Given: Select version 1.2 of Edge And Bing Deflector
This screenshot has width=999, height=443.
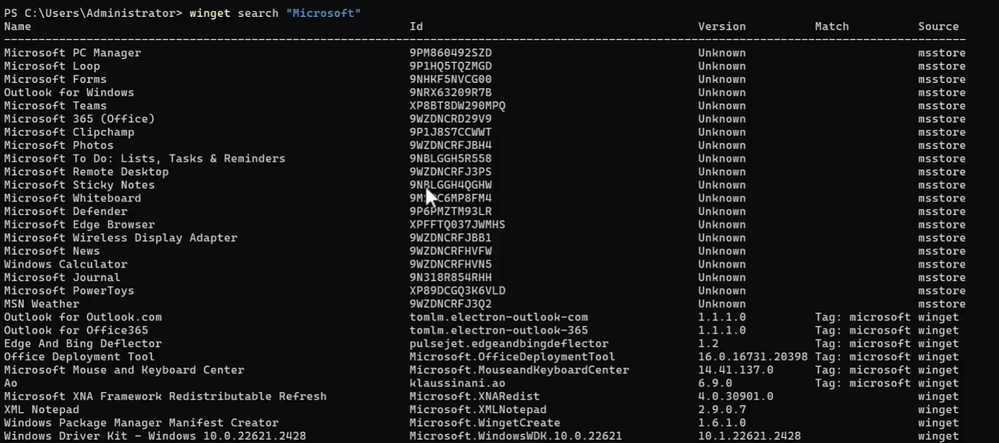Looking at the screenshot, I should coord(708,344).
